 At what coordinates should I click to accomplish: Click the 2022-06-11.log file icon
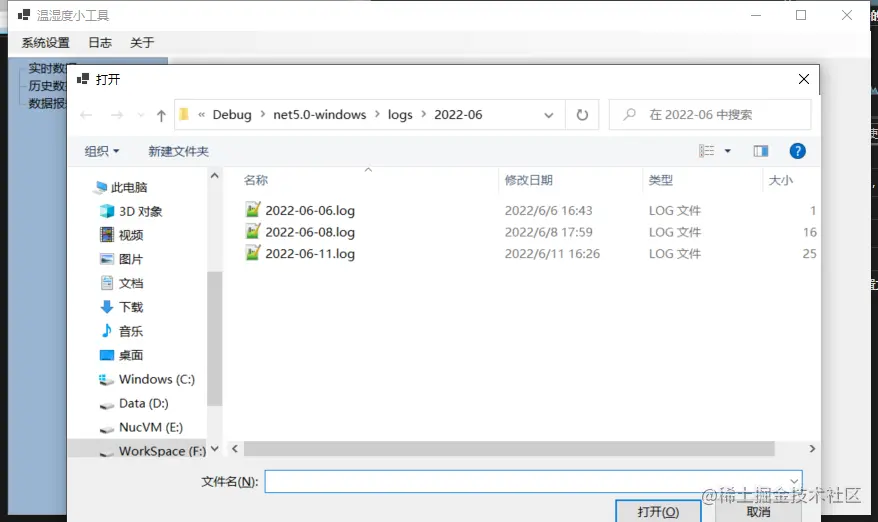pos(253,253)
